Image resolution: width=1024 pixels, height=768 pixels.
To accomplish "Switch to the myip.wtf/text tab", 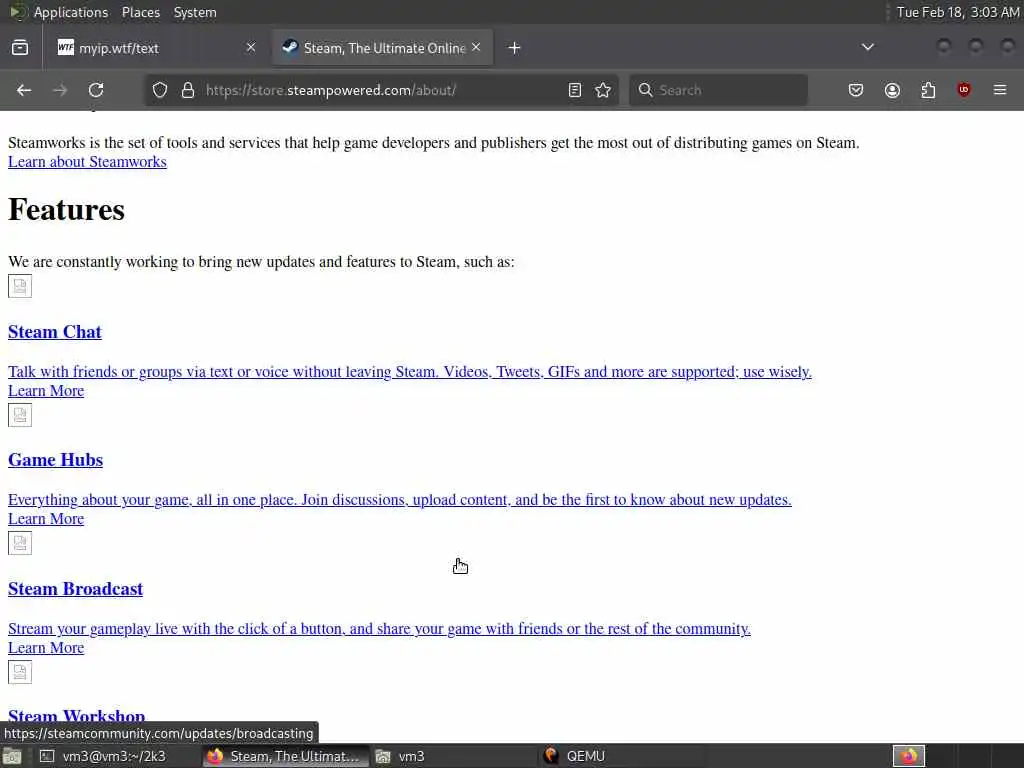I will point(157,48).
